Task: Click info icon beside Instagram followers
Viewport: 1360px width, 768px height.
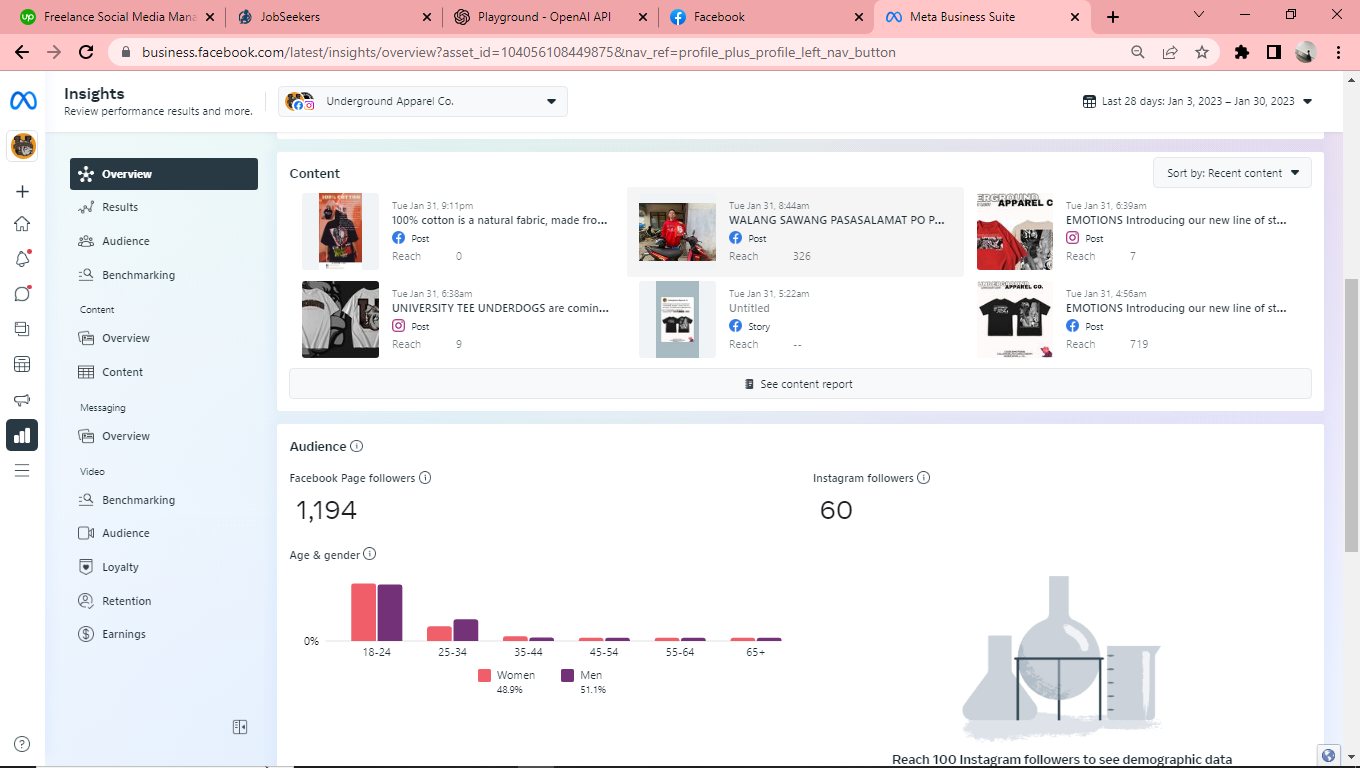Action: tap(924, 478)
